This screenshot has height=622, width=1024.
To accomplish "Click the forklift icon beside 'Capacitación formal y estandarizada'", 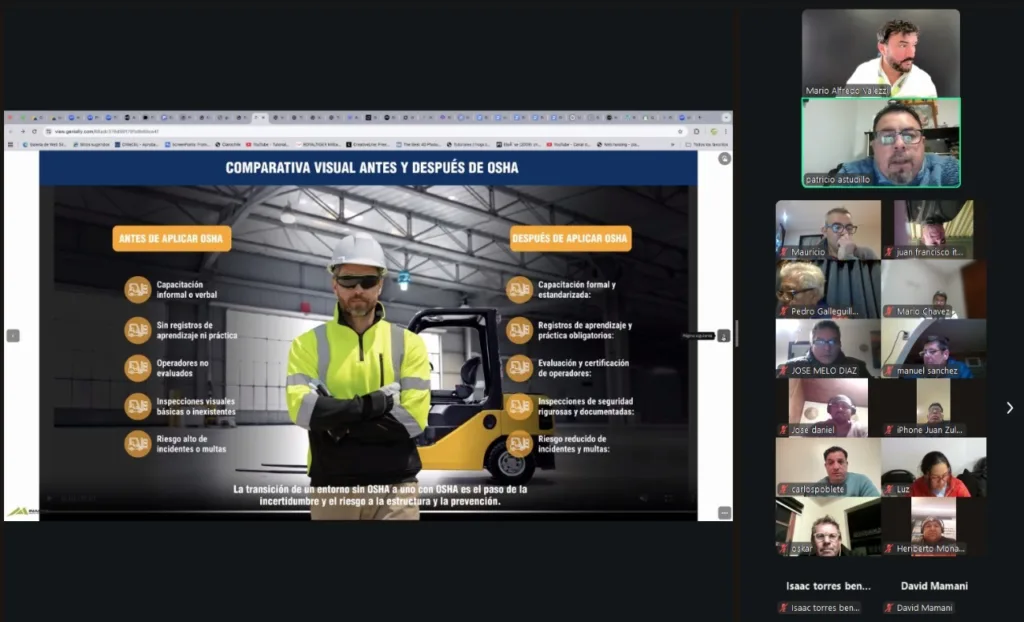I will coord(519,290).
